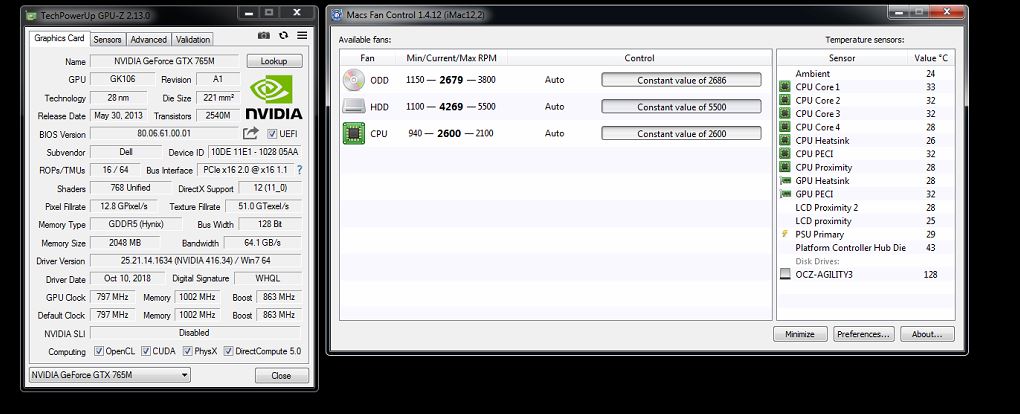Click the About... button
1020x414 pixels.
pos(927,334)
